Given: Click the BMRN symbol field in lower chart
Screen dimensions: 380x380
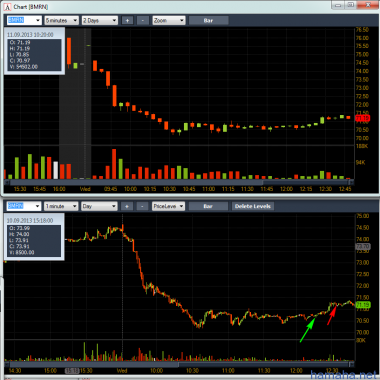Looking at the screenshot, I should (24, 206).
